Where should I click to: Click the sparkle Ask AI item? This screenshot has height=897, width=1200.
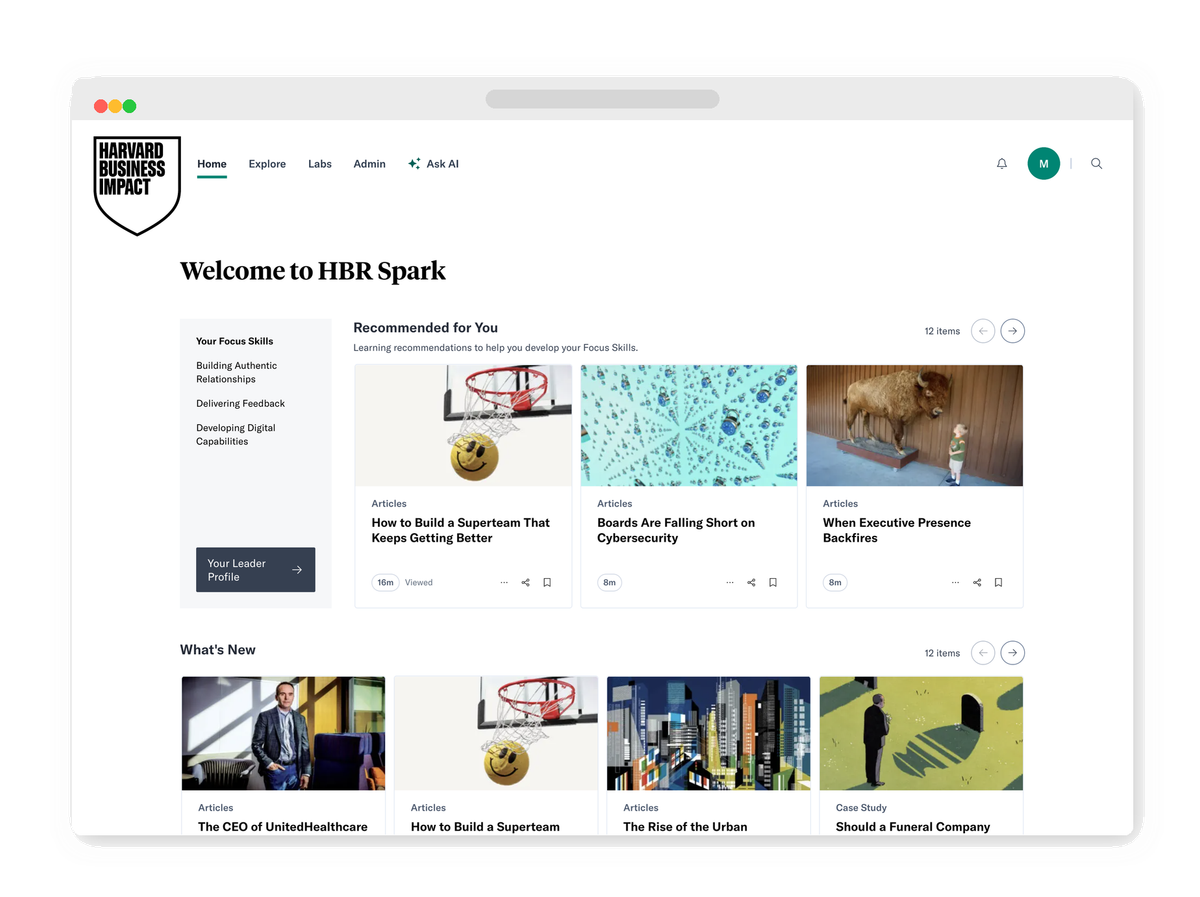[433, 164]
